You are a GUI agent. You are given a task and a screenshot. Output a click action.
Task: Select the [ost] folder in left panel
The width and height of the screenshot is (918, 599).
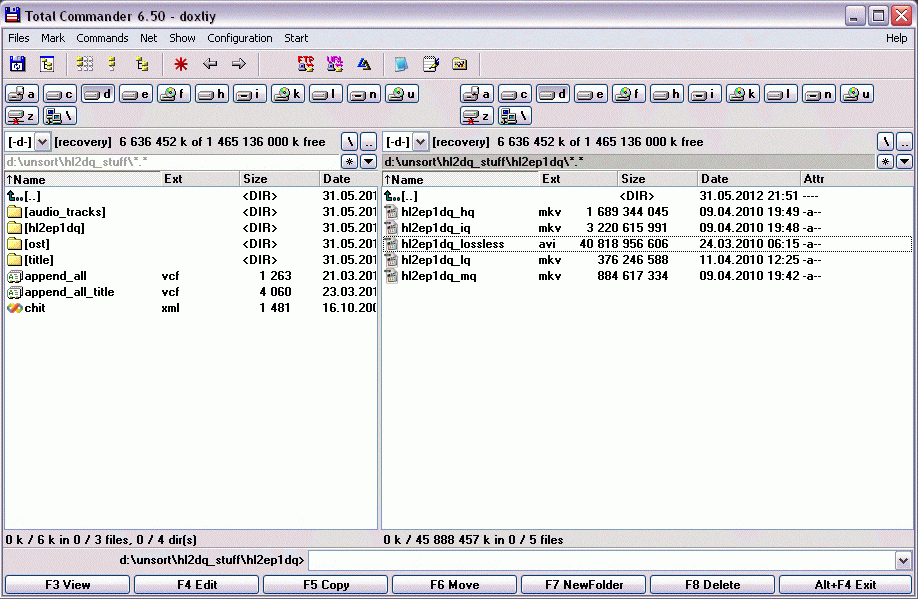coord(190,244)
